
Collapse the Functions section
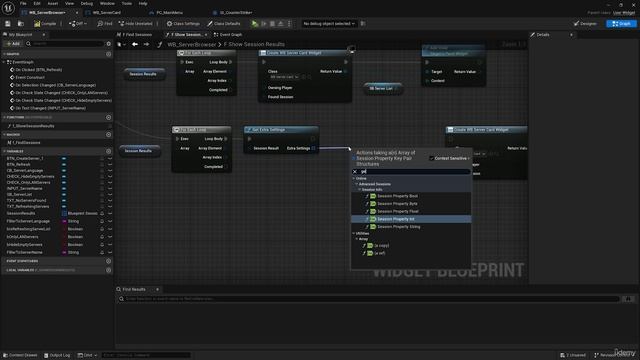tap(4, 118)
